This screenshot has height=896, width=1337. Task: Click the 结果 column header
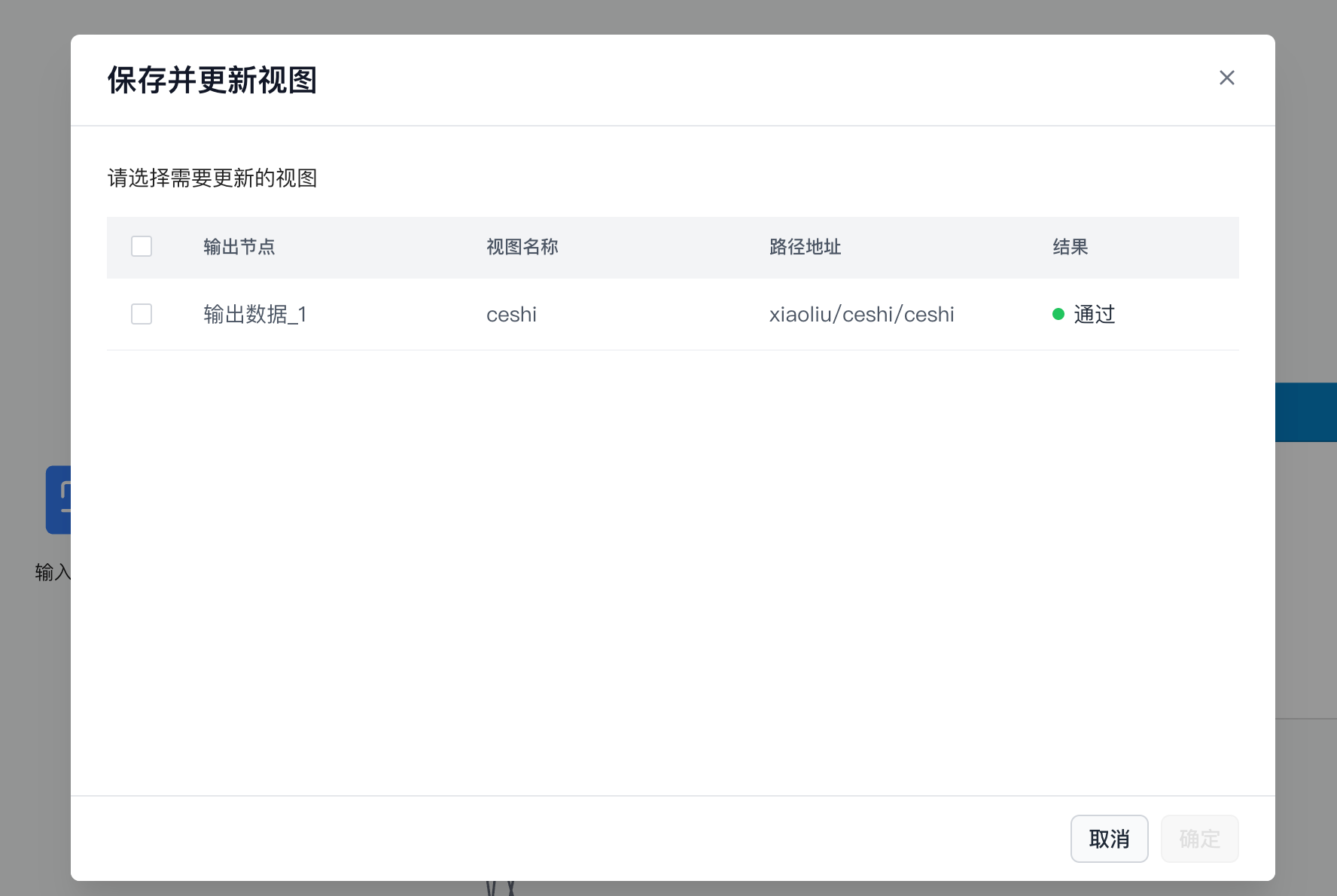coord(1070,247)
